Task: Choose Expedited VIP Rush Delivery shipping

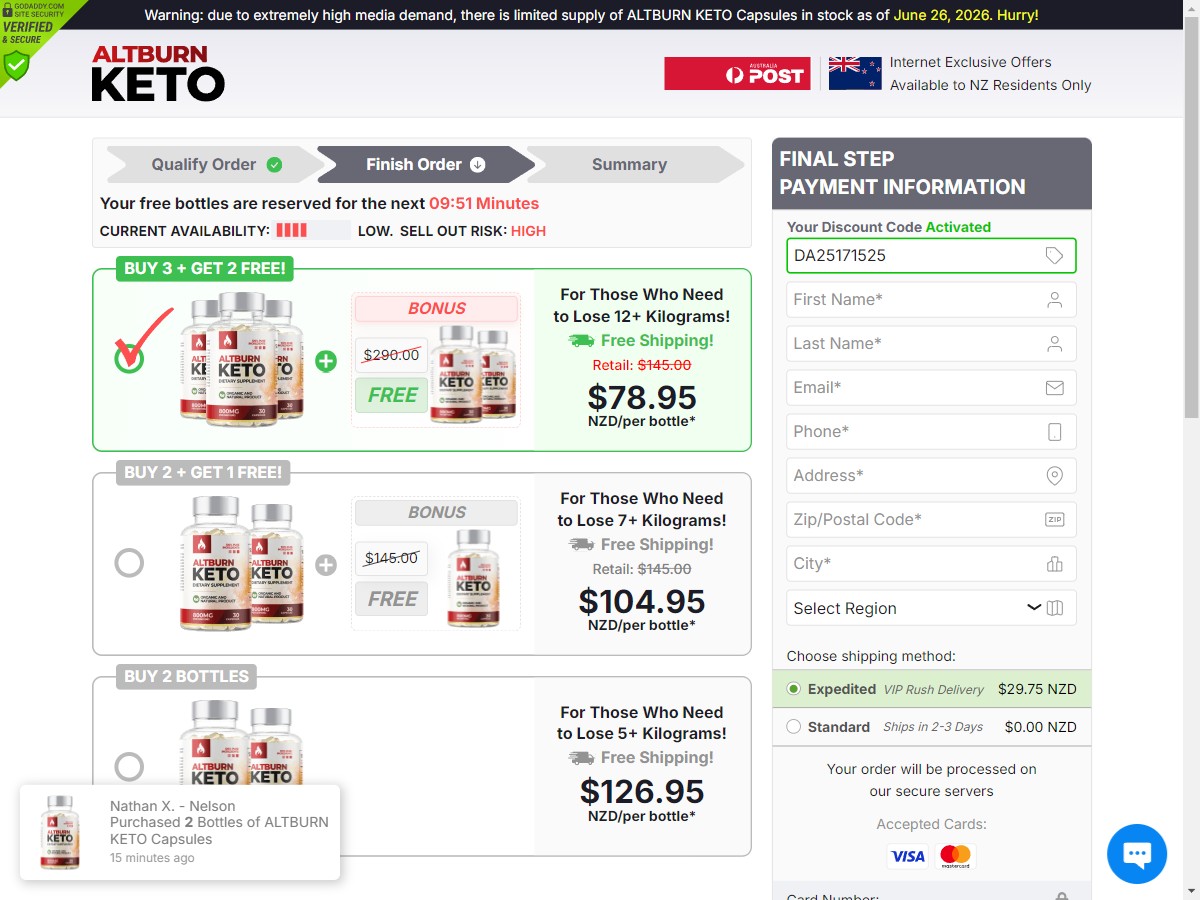Action: pos(794,689)
